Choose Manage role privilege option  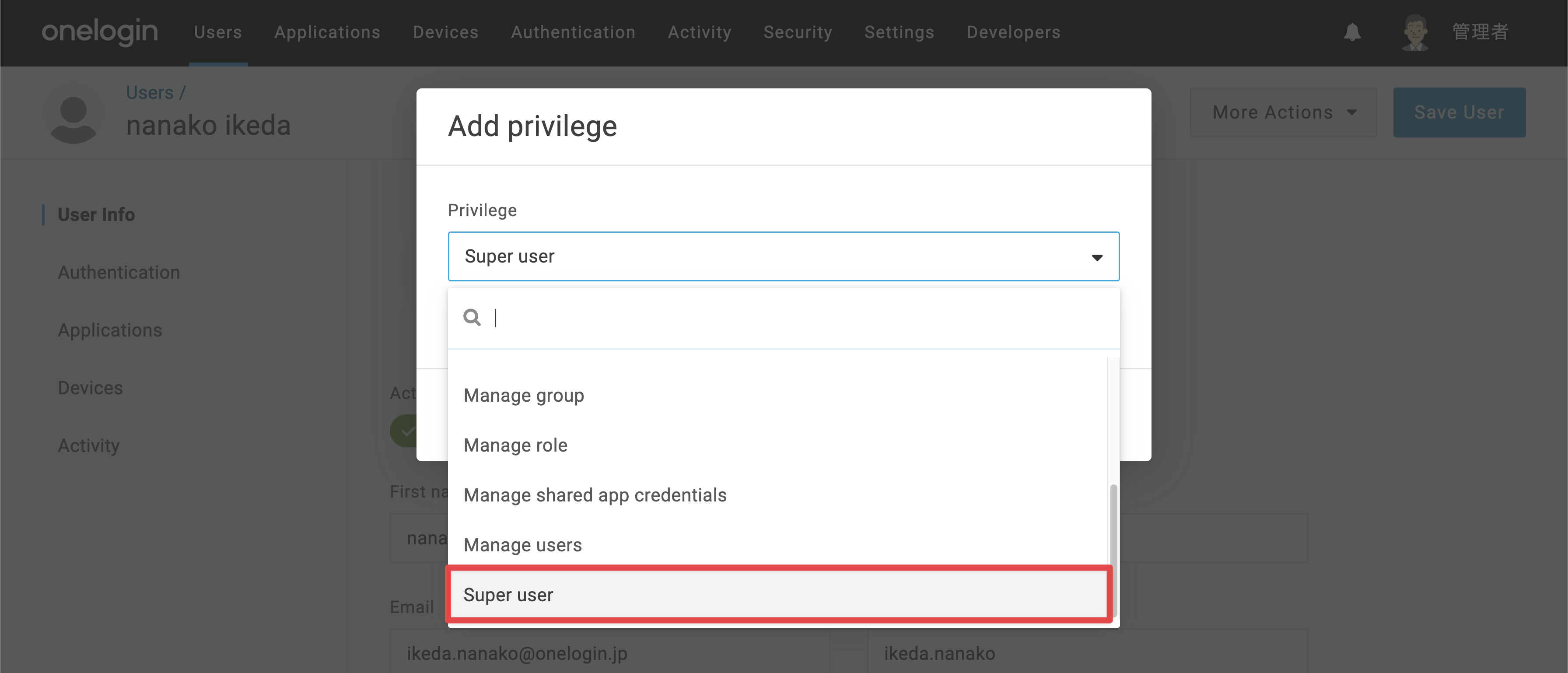click(x=777, y=445)
